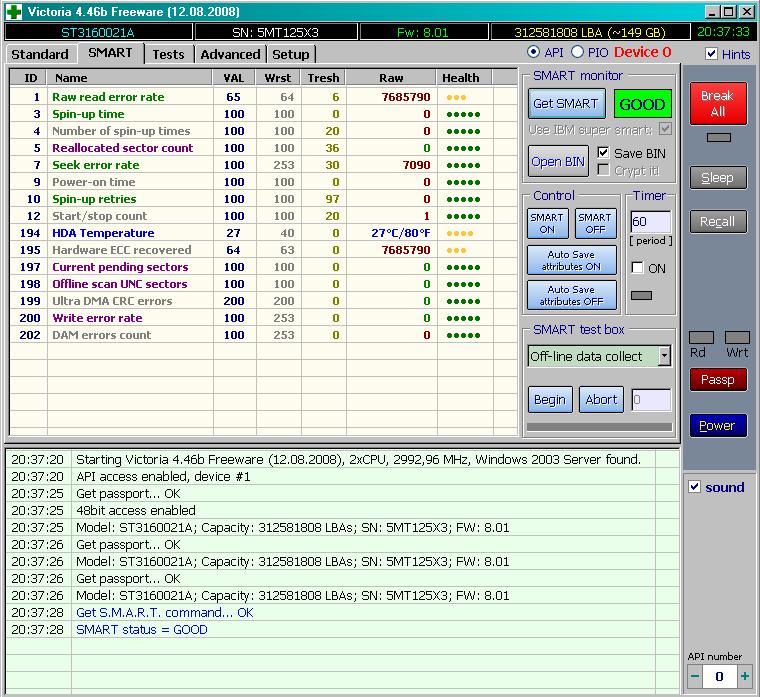Click the SMART test box number field
This screenshot has width=760, height=697.
(x=651, y=400)
